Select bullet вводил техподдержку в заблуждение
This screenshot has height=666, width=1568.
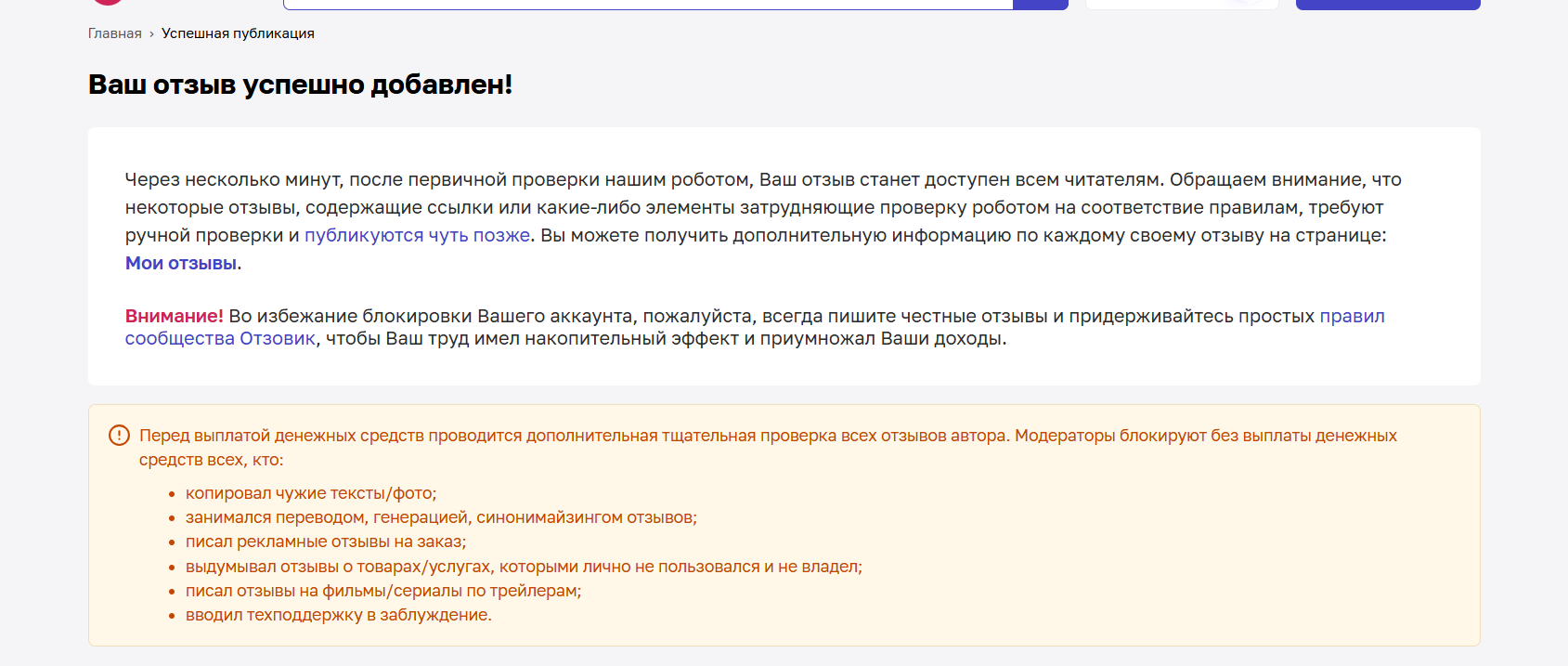coord(339,615)
